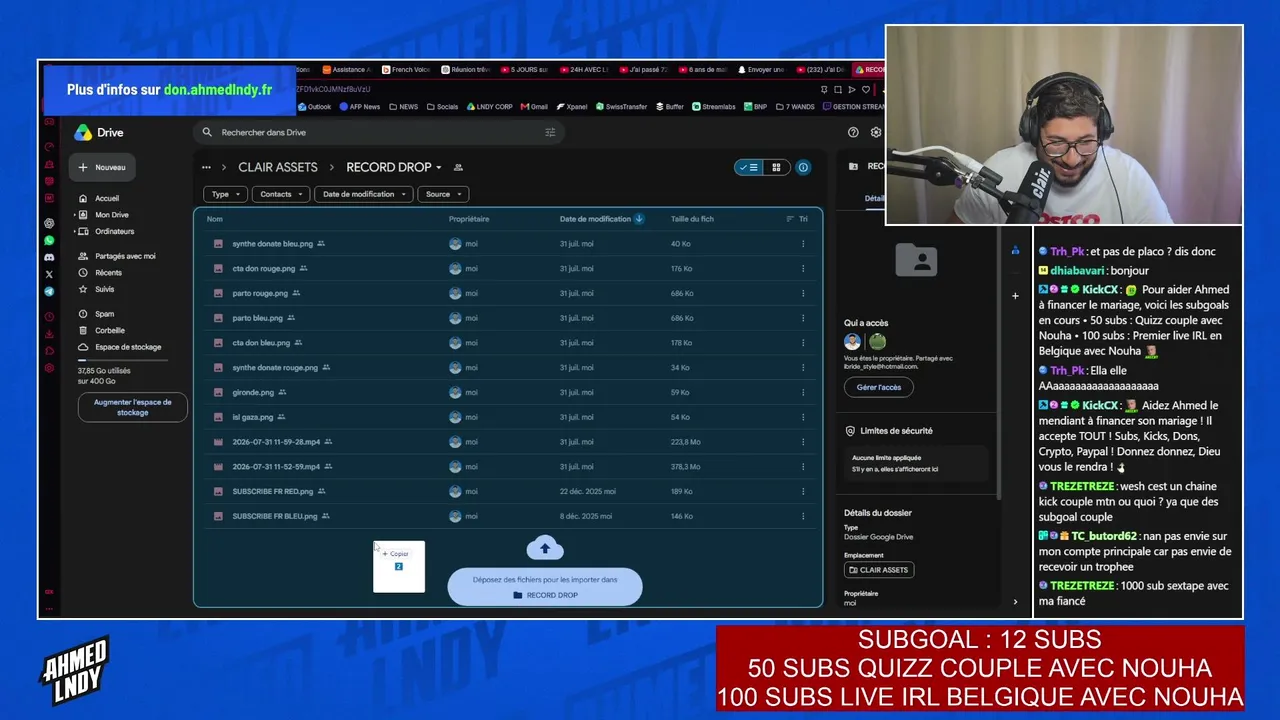Expand the breadcrumb ellipsis menu
Image resolution: width=1280 pixels, height=720 pixels.
[x=206, y=168]
